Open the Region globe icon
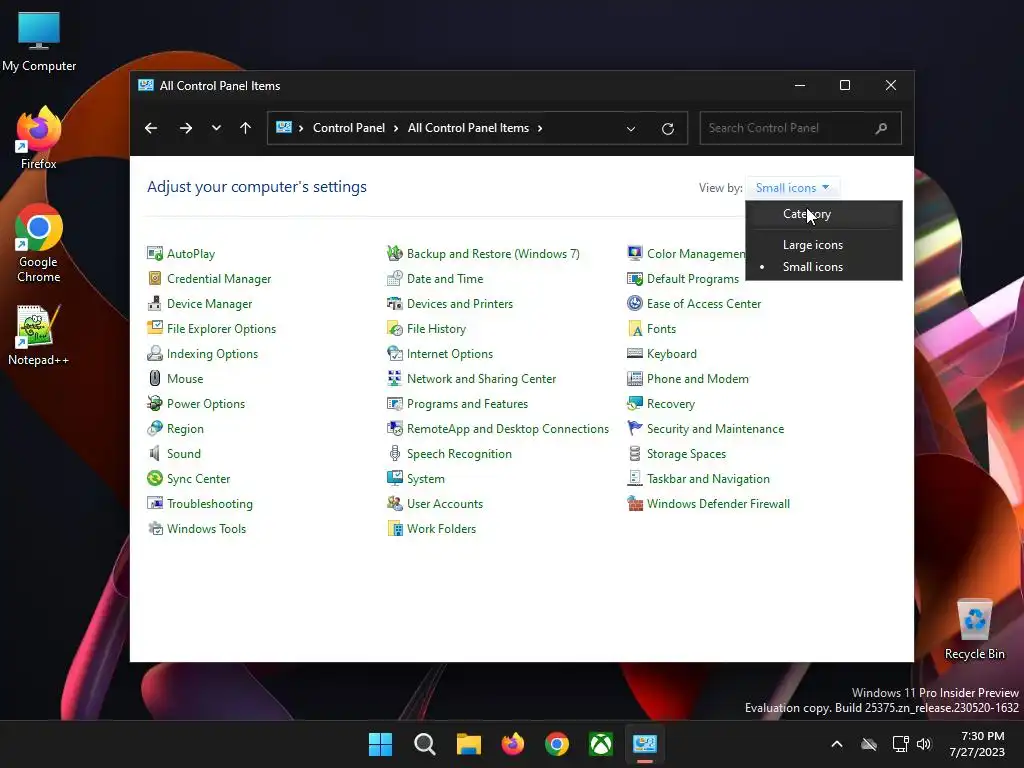The height and width of the screenshot is (768, 1024). pyautogui.click(x=155, y=428)
